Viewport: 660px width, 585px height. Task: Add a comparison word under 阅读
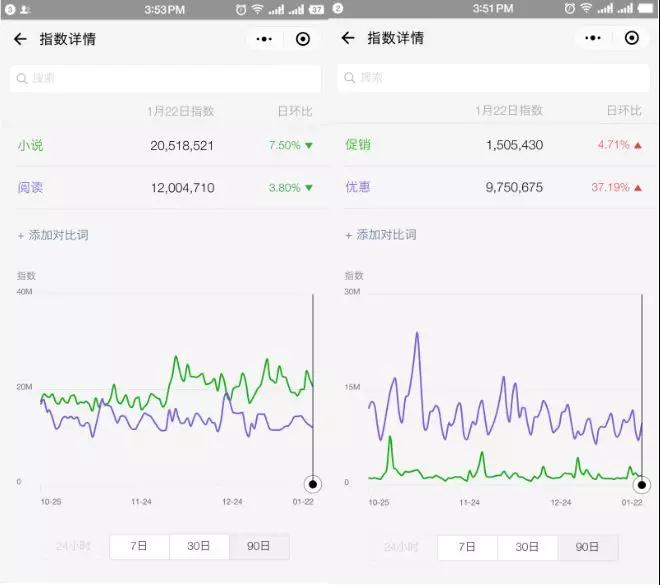point(53,235)
